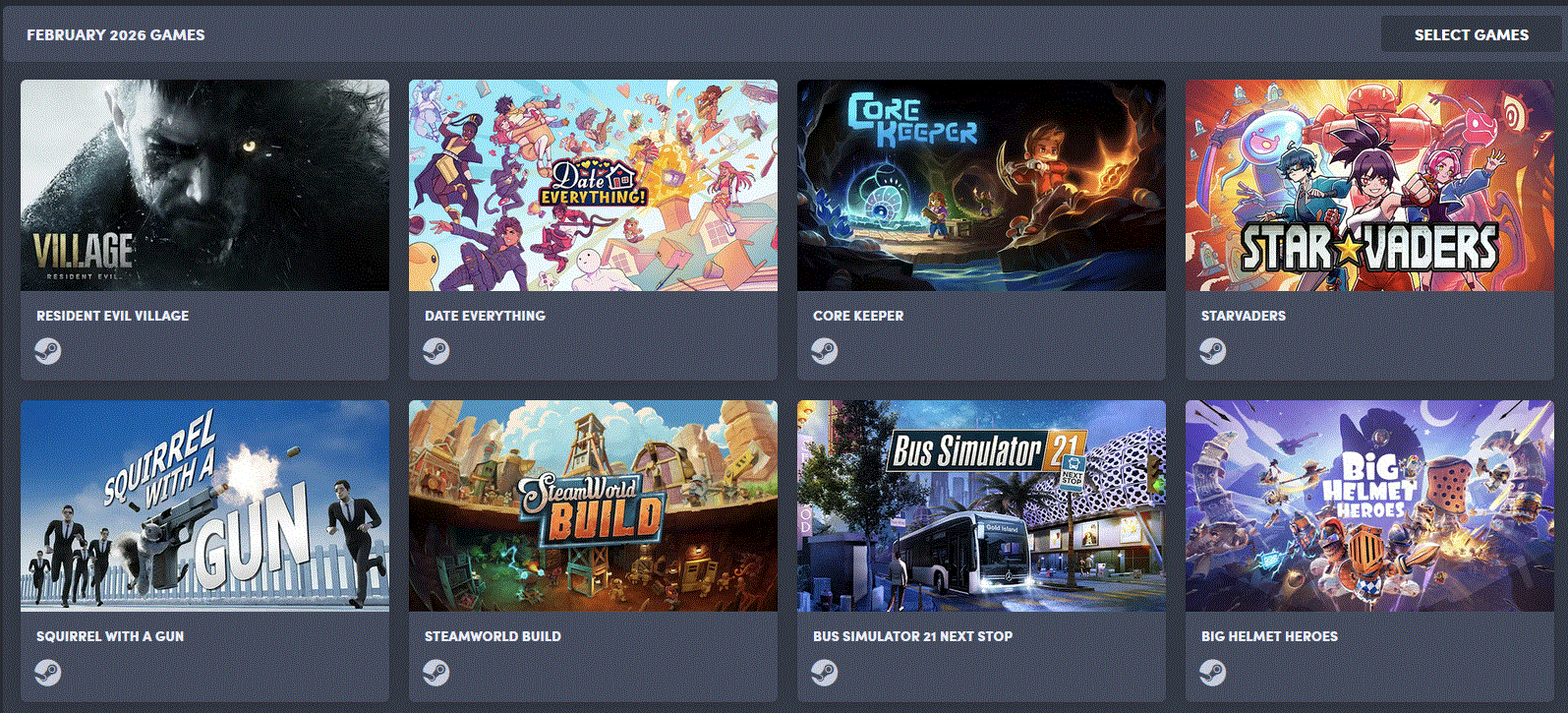Click the Steamworld Build title text
This screenshot has width=1568, height=713.
[x=493, y=636]
